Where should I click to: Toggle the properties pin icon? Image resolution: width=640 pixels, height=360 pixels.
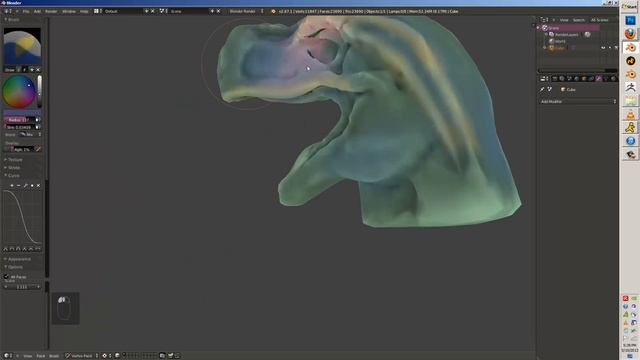tap(542, 89)
